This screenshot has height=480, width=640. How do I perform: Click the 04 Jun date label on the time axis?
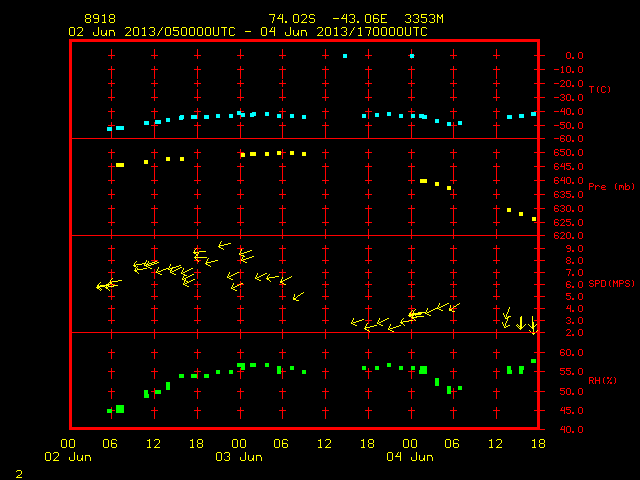[410, 456]
